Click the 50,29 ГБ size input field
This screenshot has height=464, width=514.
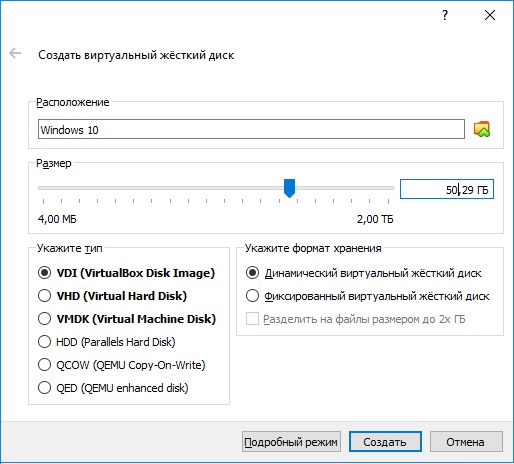(447, 189)
